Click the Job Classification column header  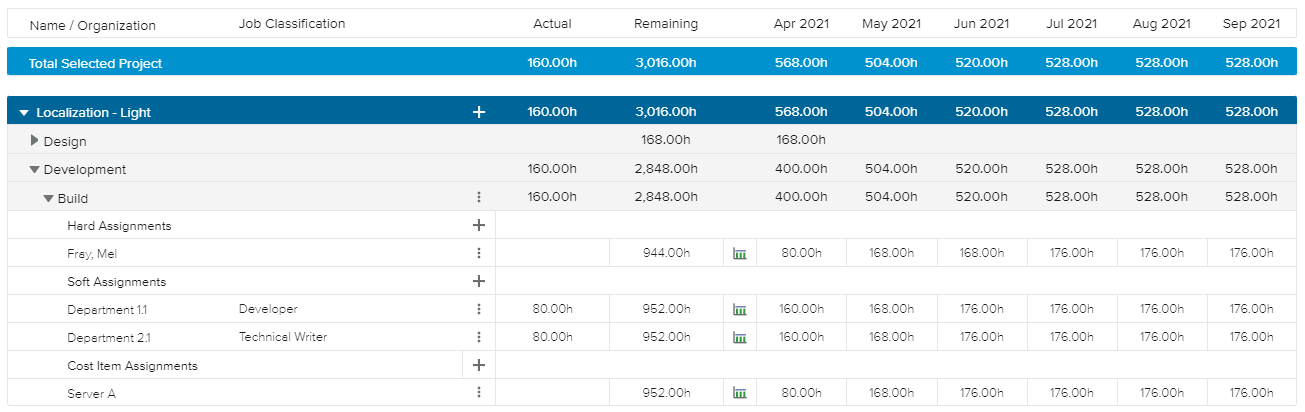click(292, 24)
